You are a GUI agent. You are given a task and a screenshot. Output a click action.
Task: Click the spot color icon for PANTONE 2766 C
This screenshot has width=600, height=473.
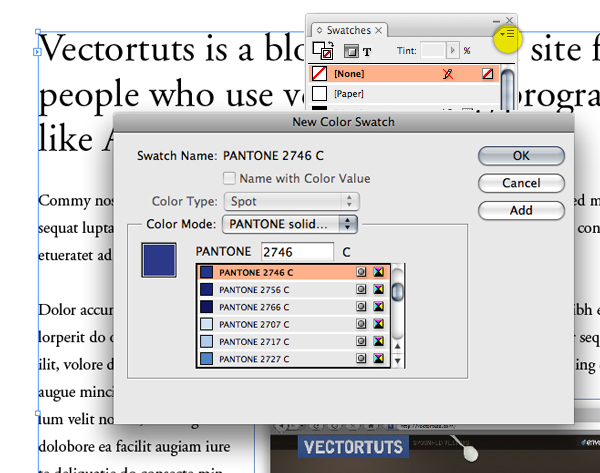point(361,307)
